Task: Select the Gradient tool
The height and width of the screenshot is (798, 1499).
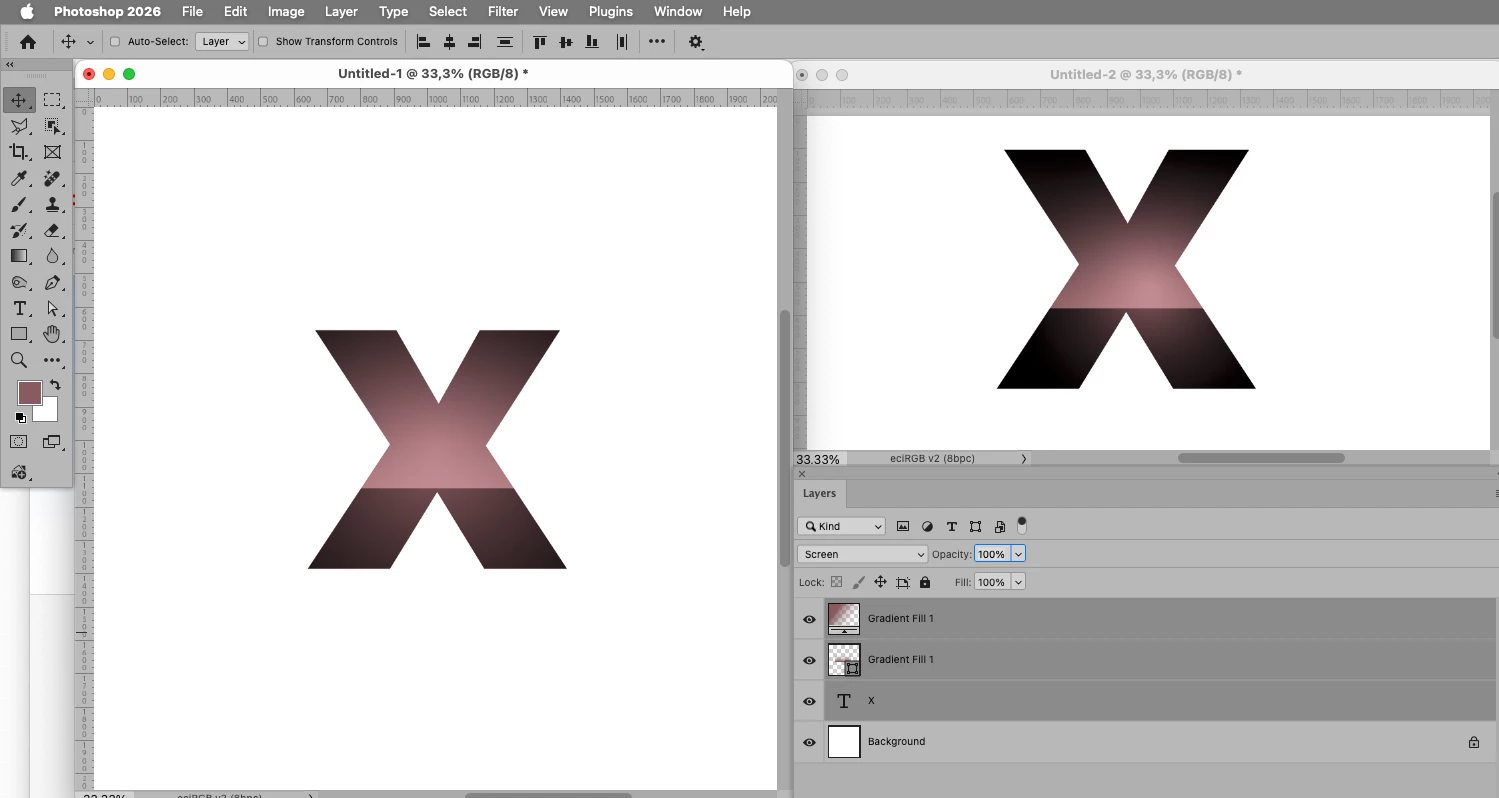Action: 19,256
